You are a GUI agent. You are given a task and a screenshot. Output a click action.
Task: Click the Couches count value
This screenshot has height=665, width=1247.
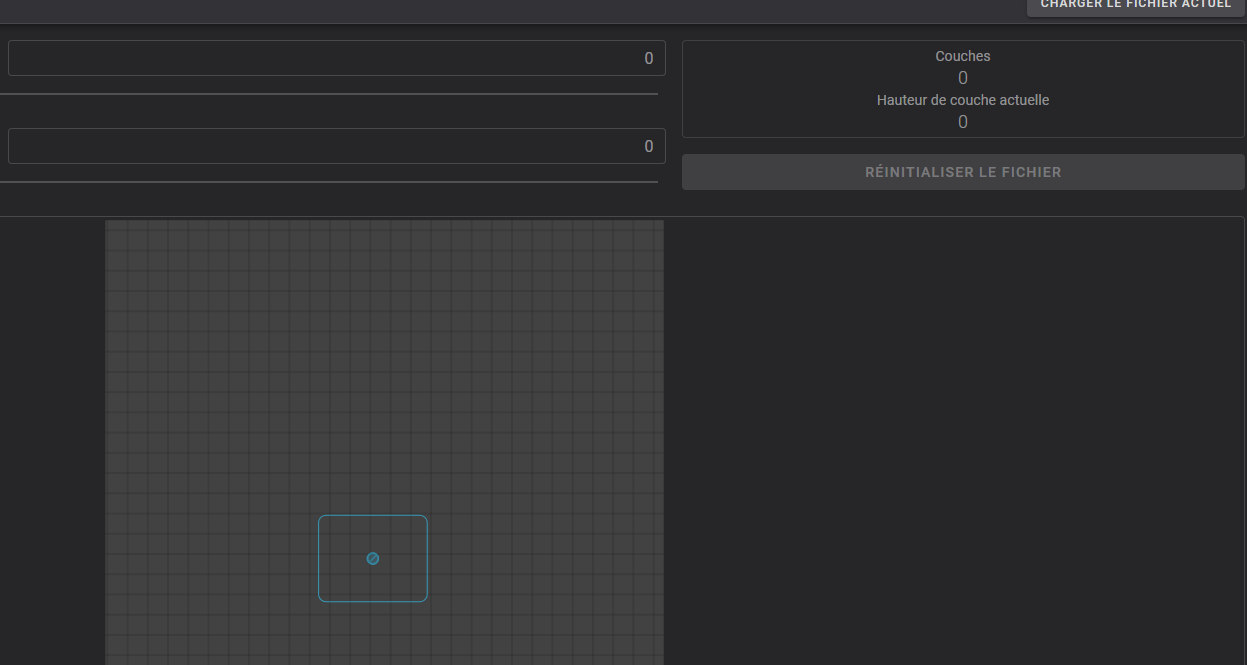pos(963,78)
